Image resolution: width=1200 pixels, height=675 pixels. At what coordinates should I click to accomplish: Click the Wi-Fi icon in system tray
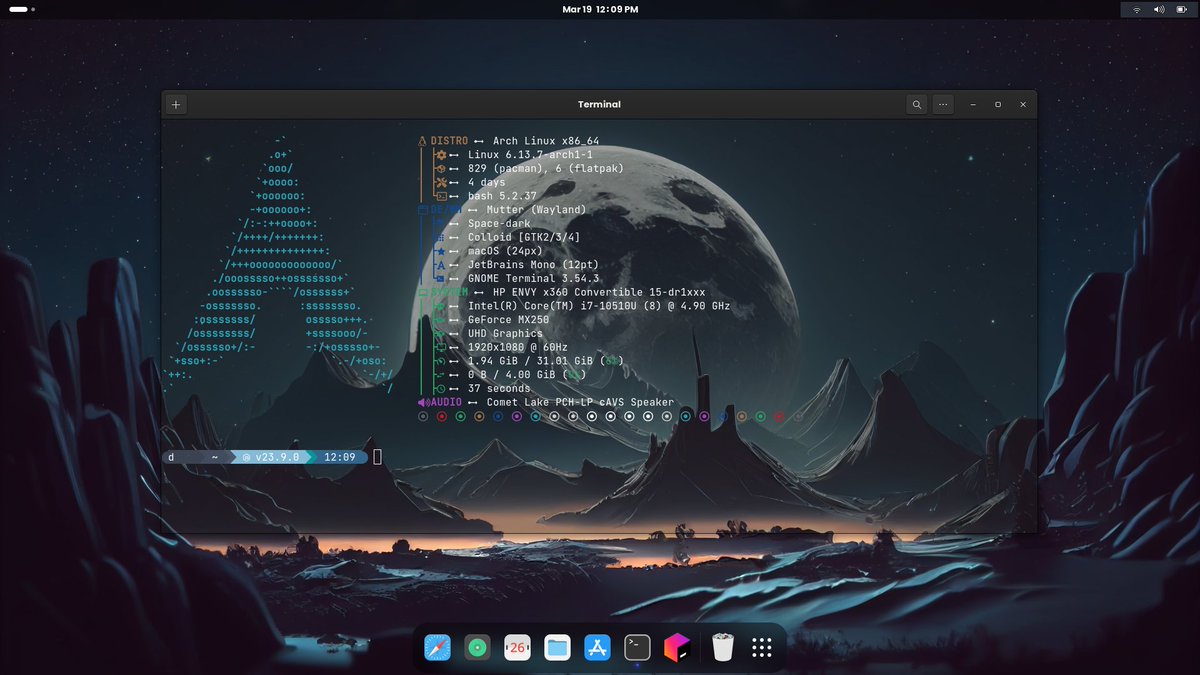point(1137,9)
